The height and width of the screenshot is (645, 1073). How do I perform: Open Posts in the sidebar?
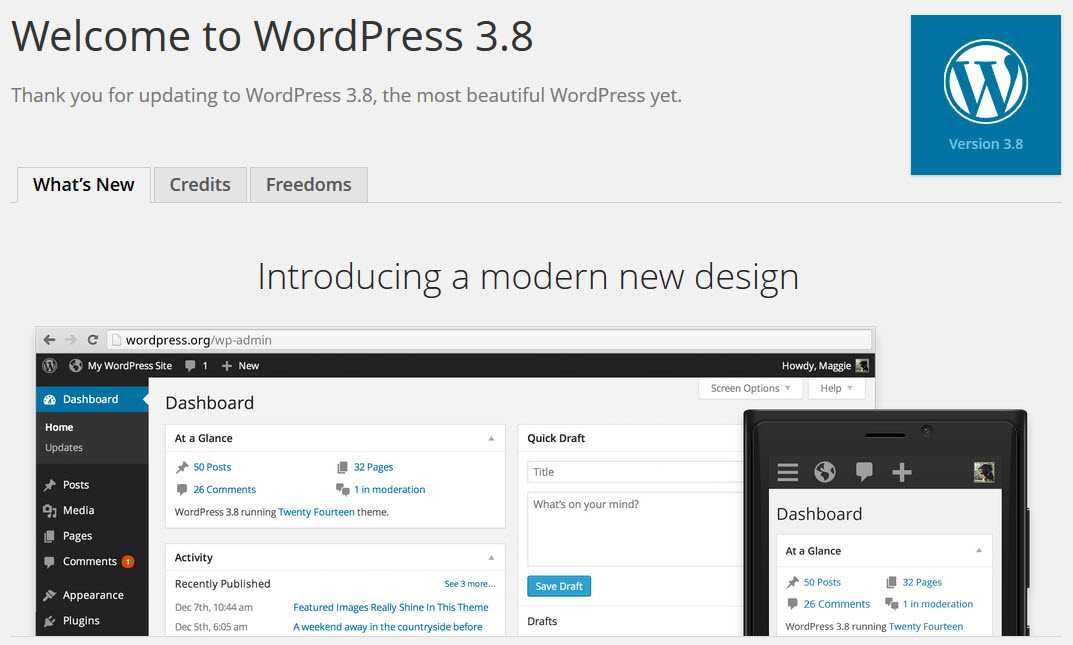tap(76, 484)
